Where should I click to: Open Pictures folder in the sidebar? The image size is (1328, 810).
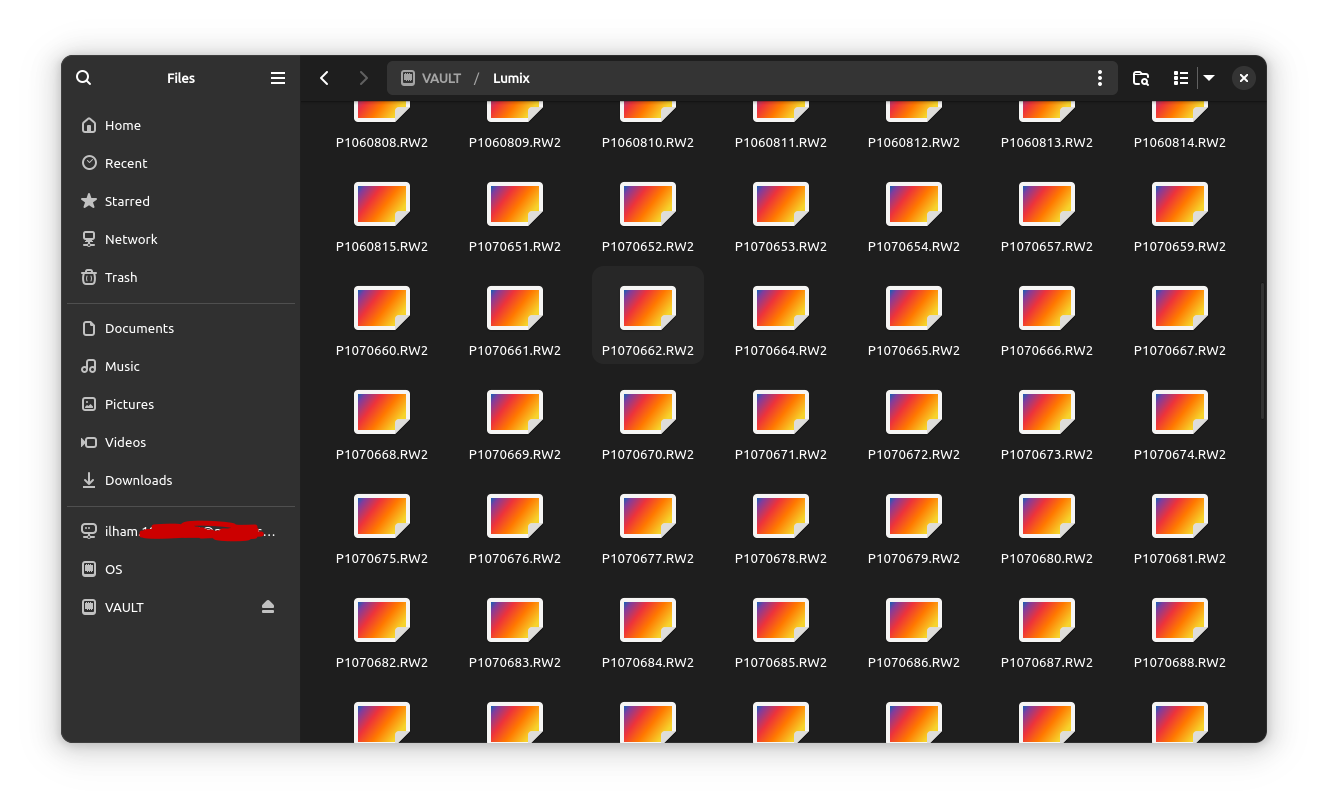[x=181, y=404]
